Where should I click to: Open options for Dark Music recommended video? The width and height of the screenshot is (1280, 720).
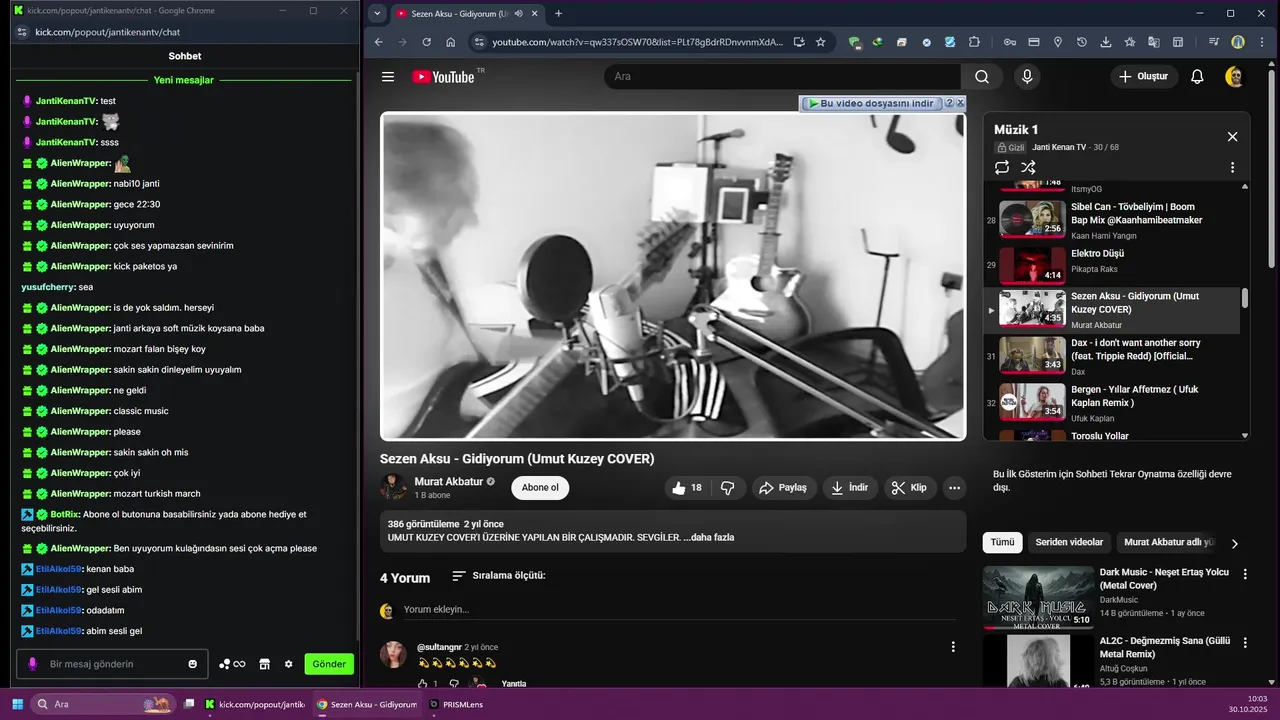click(1245, 575)
